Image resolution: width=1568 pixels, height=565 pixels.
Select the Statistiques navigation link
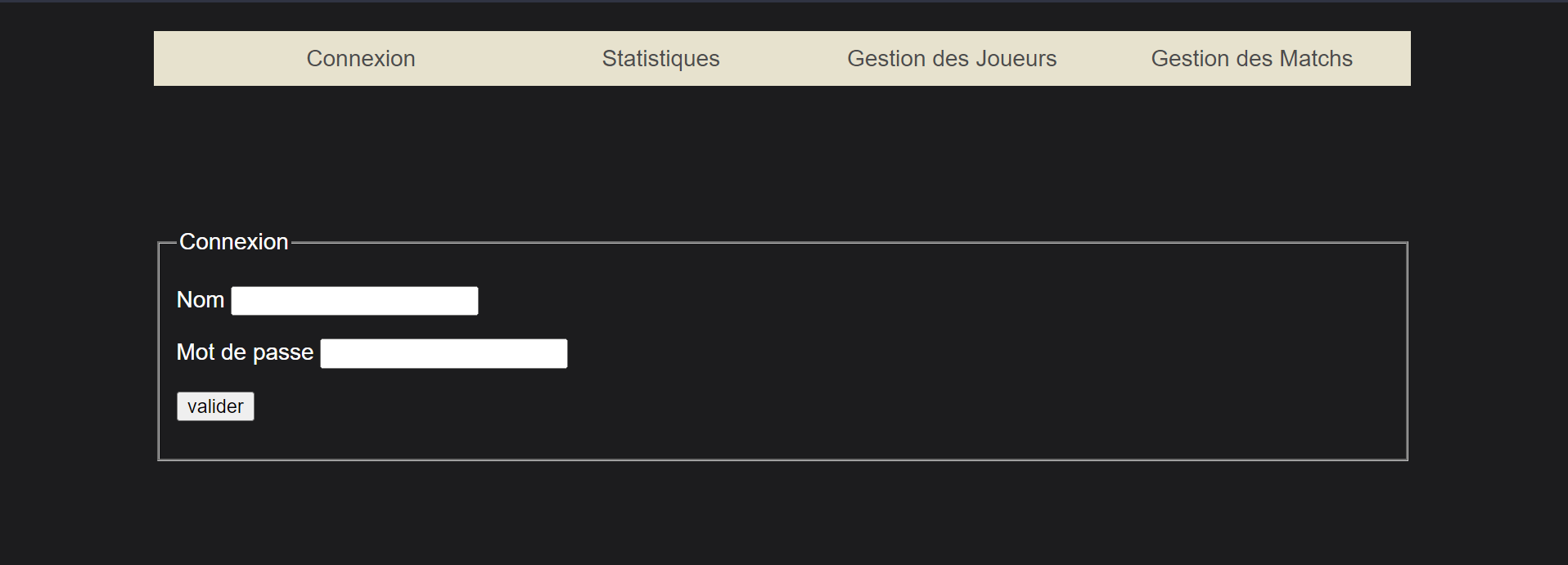660,58
